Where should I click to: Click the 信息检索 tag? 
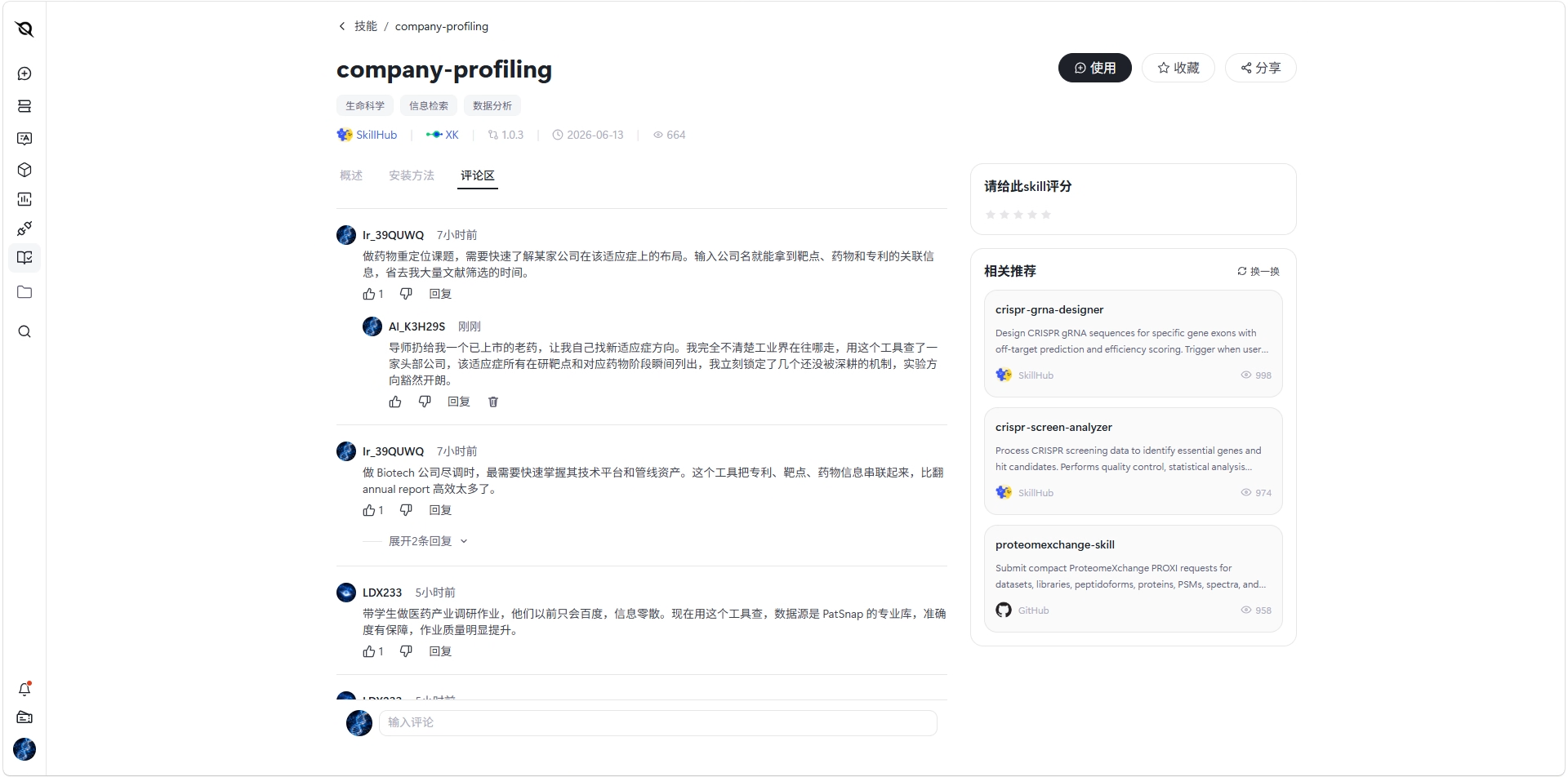point(429,105)
